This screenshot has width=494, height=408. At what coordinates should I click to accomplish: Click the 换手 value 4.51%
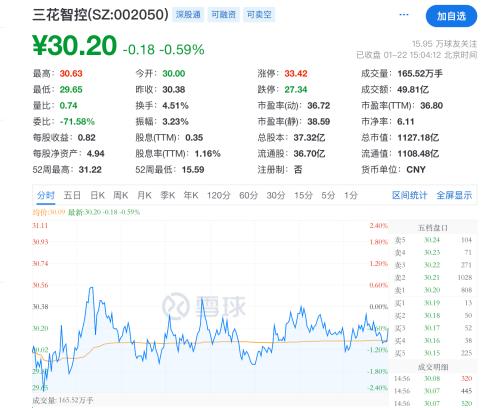coord(175,105)
